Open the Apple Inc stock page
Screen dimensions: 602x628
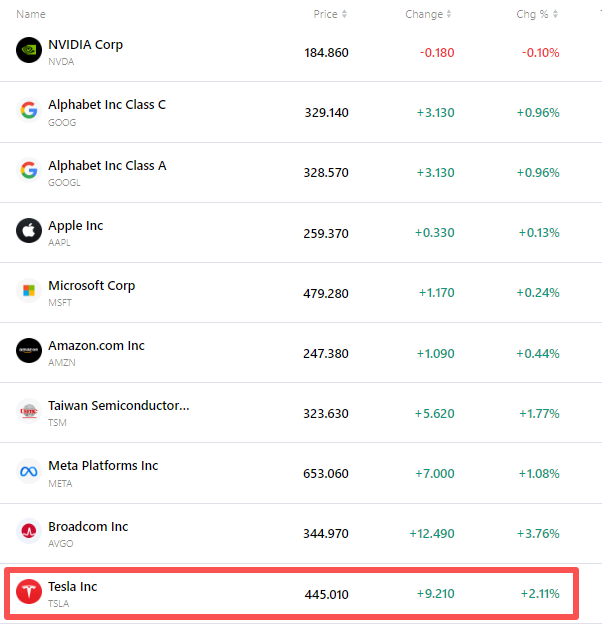coord(76,225)
